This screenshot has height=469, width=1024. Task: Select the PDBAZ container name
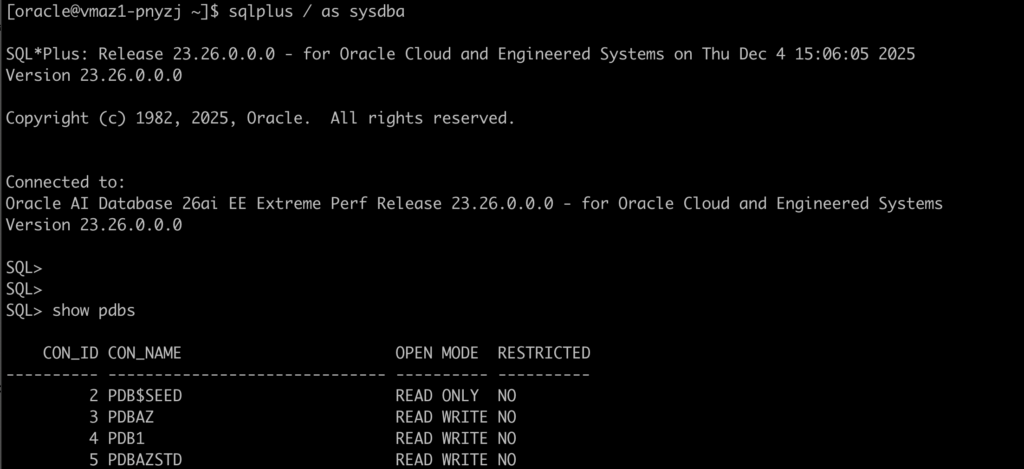pos(130,417)
